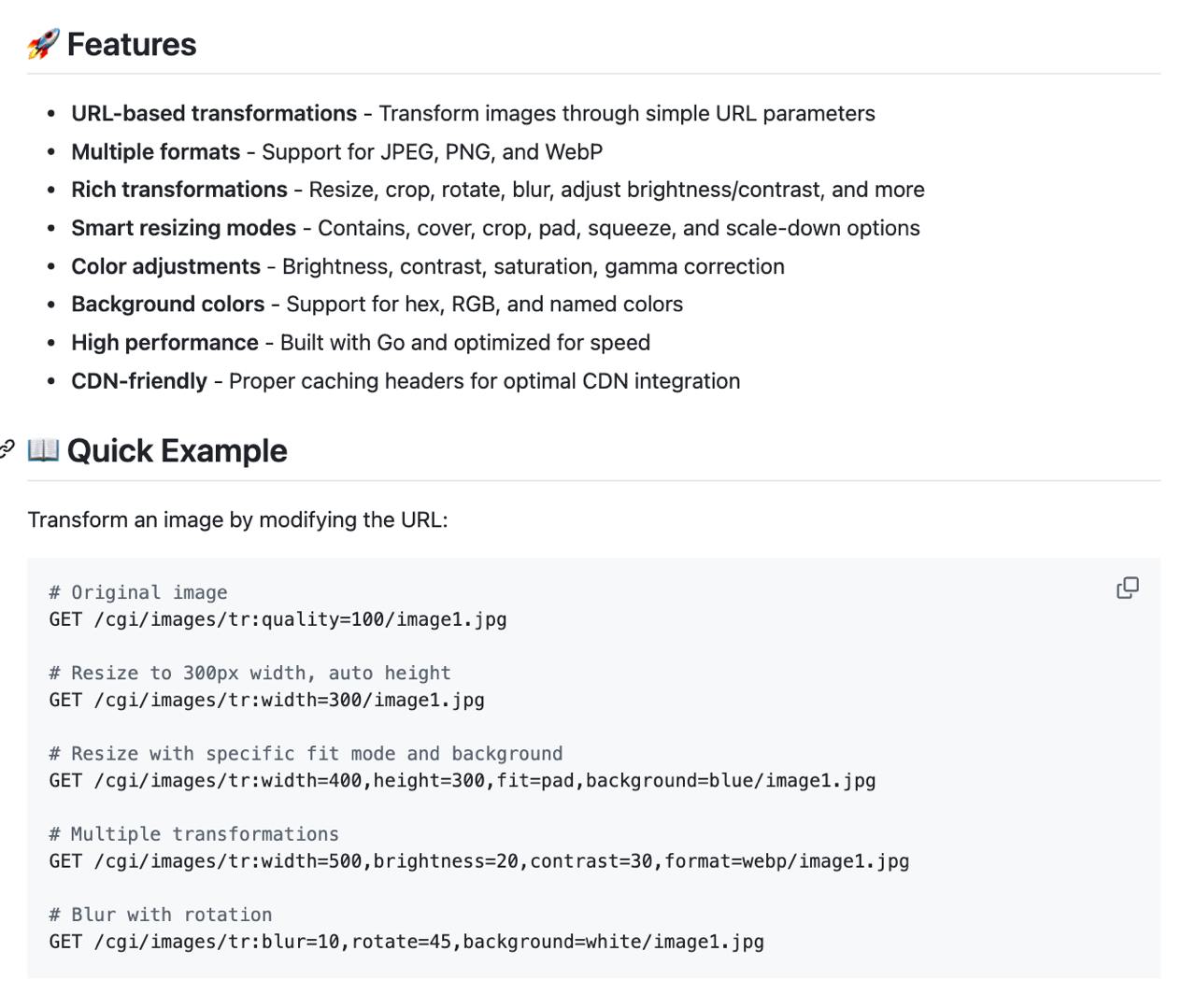Click the quality=100 GET request line
Viewport: 1196px width, 1008px height.
[278, 619]
